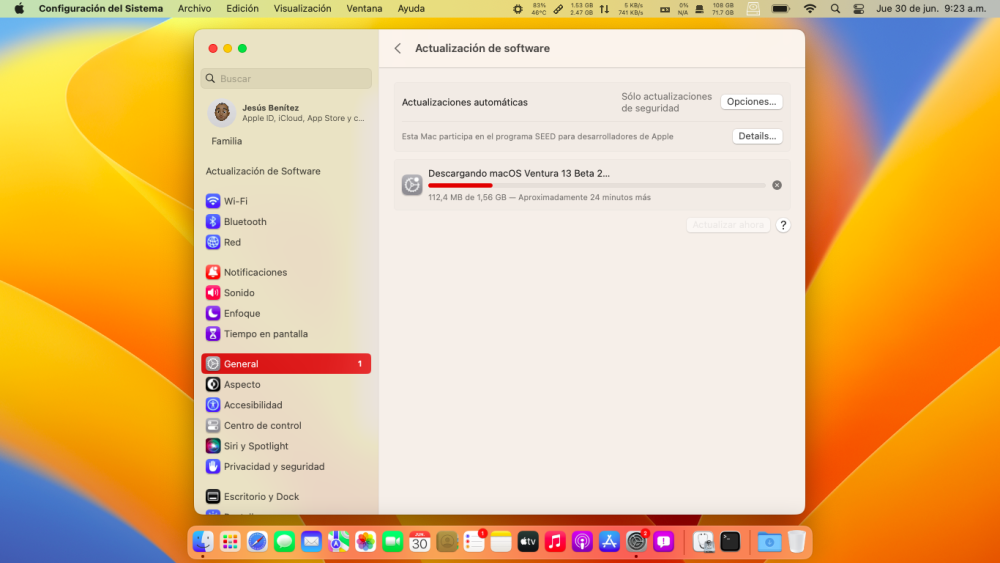Image resolution: width=1000 pixels, height=563 pixels.
Task: Open Reminders from the Dock
Action: point(474,542)
